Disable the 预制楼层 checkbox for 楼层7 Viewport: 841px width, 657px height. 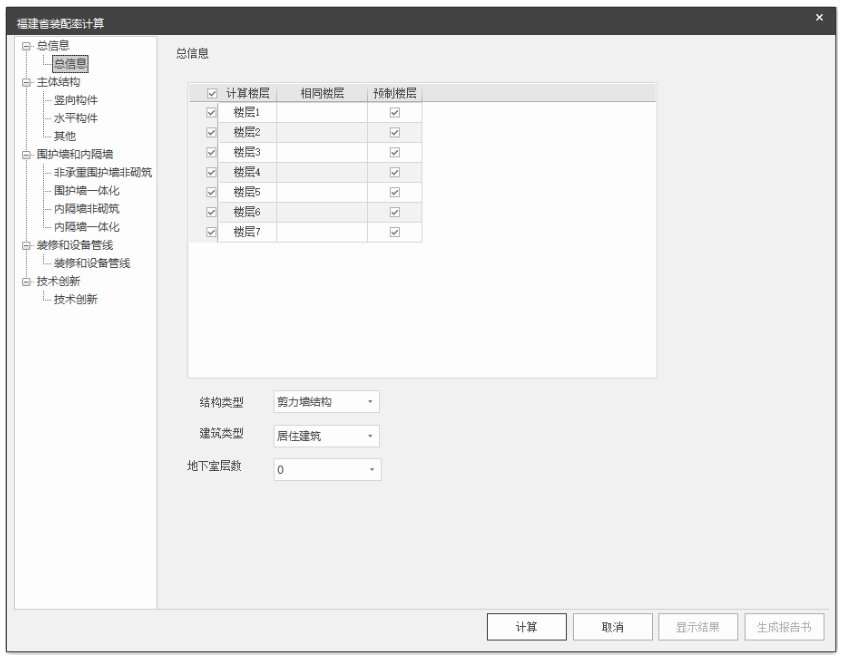tap(394, 232)
